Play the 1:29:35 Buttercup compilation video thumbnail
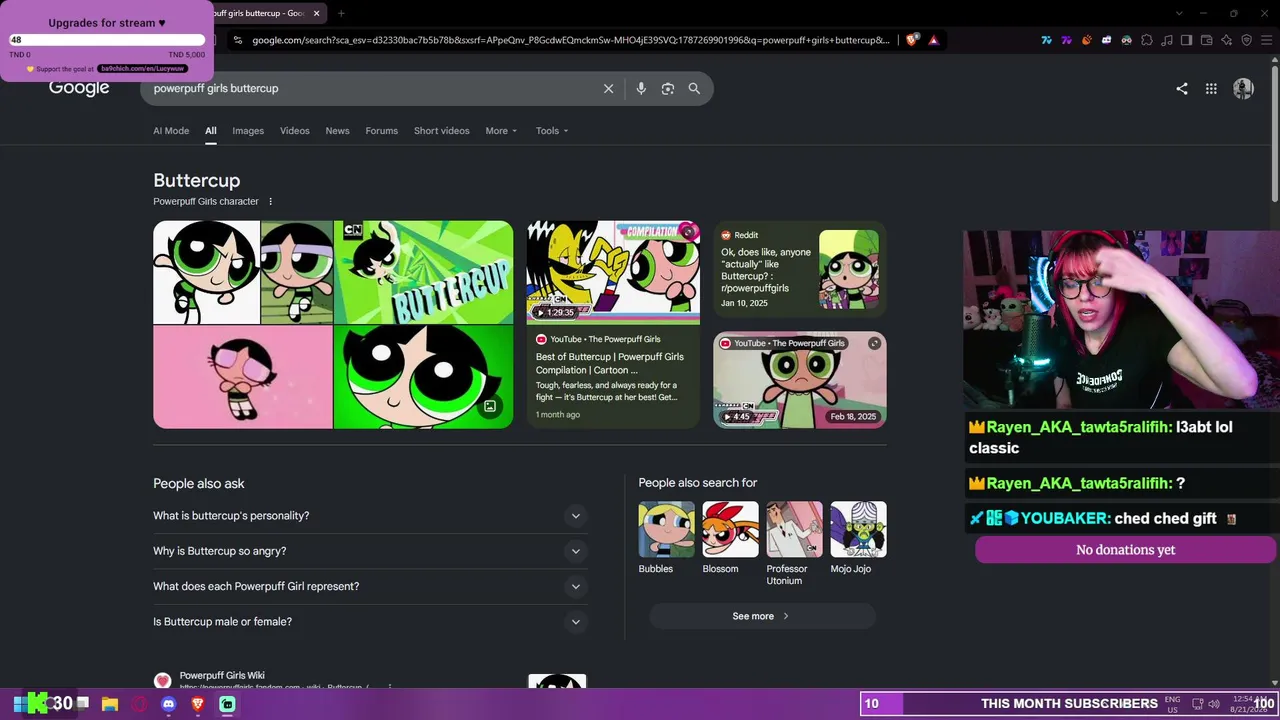1280x720 pixels. pos(614,273)
